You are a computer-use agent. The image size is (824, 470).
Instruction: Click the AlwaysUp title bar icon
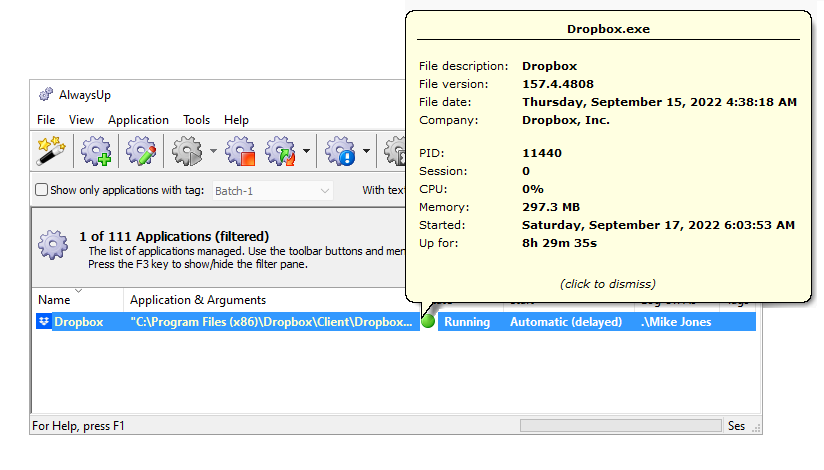(46, 95)
